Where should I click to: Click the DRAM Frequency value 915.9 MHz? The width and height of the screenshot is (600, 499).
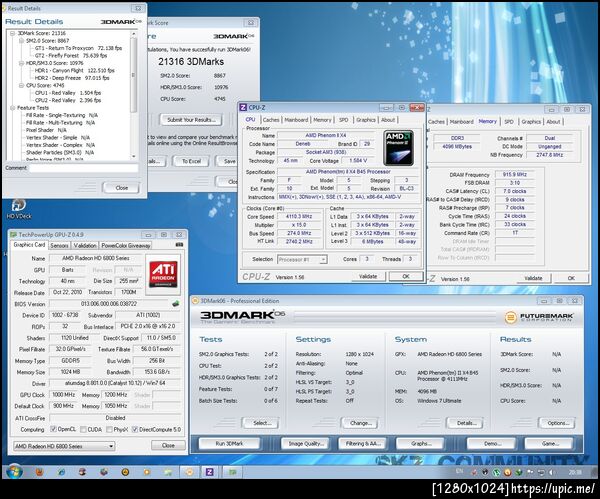tap(515, 174)
